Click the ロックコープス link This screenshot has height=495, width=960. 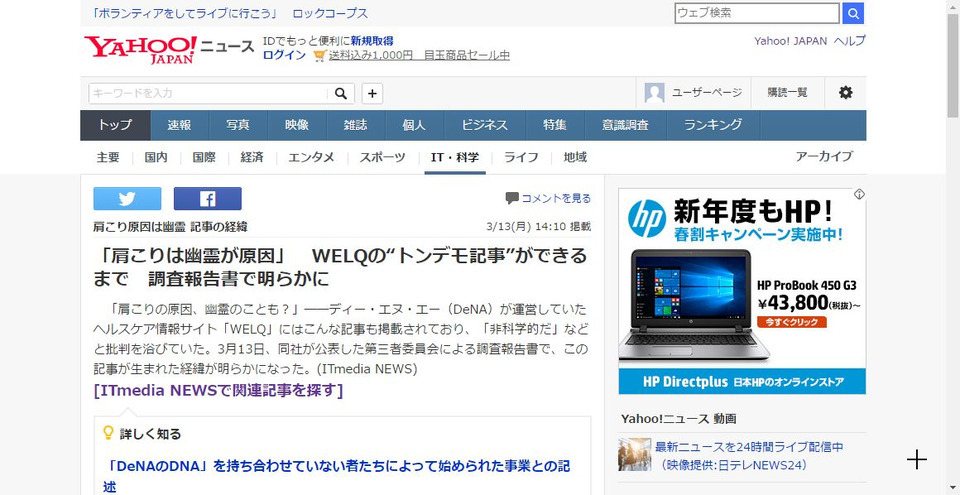(x=330, y=13)
